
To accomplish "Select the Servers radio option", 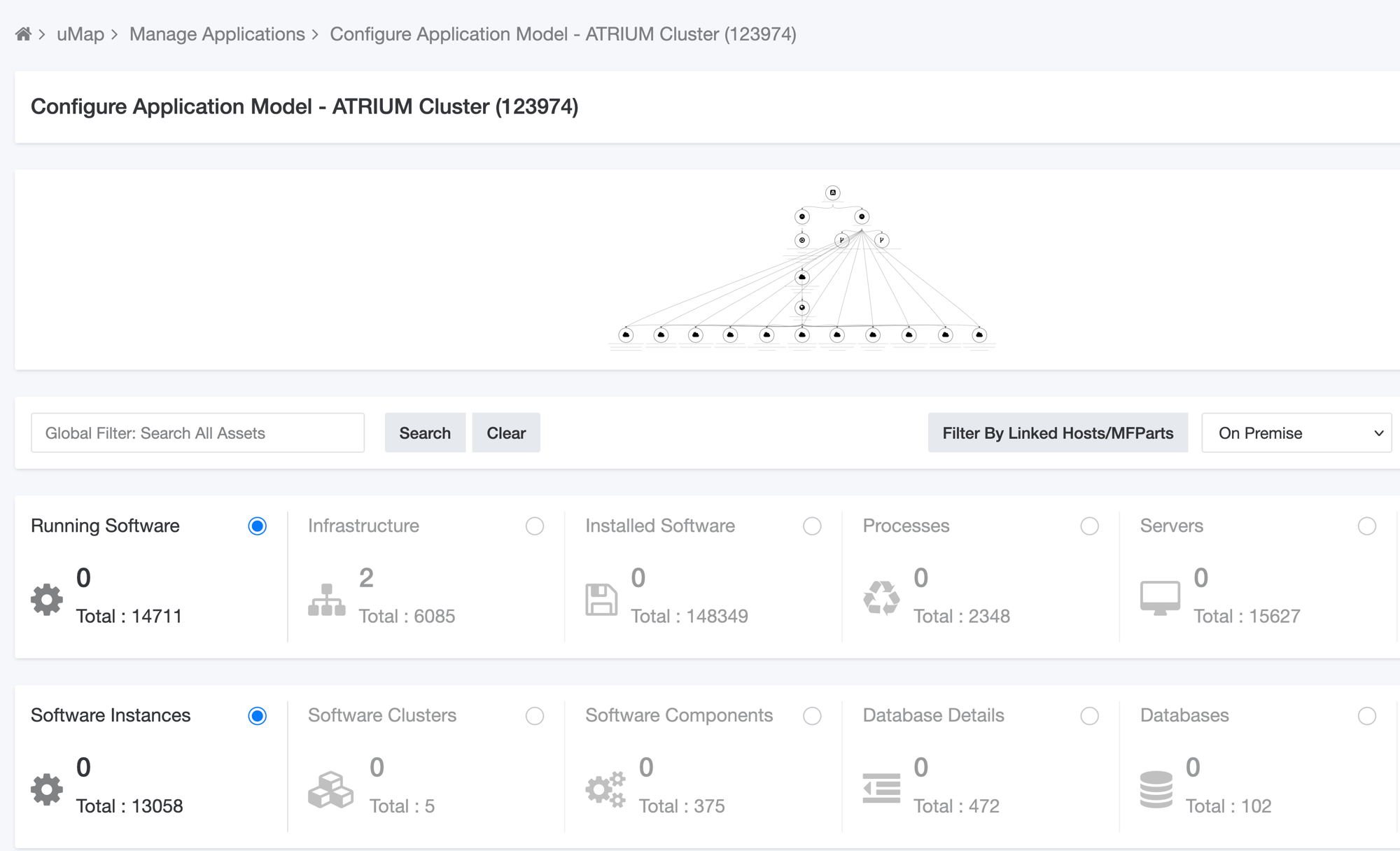I will coord(1368,526).
